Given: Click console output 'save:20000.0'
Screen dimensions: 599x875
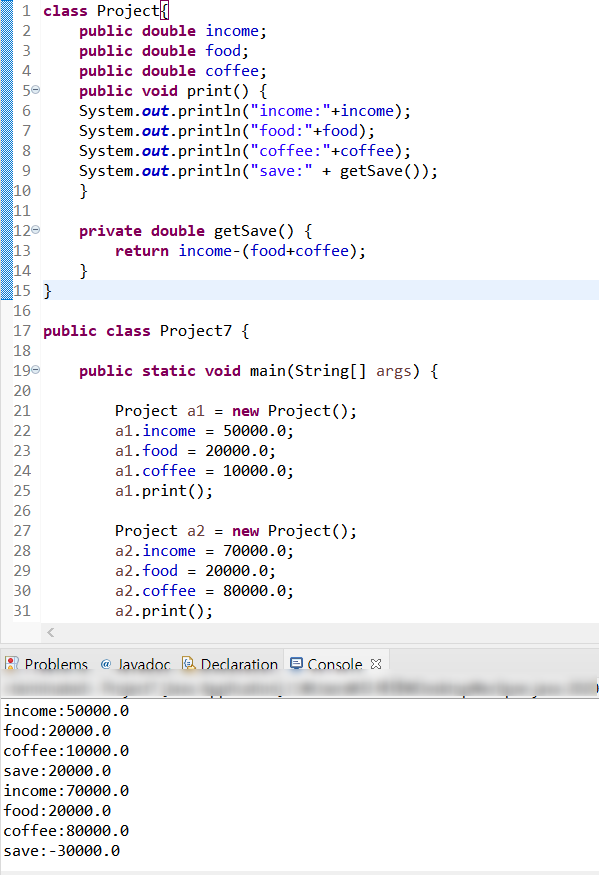Looking at the screenshot, I should (57, 771).
